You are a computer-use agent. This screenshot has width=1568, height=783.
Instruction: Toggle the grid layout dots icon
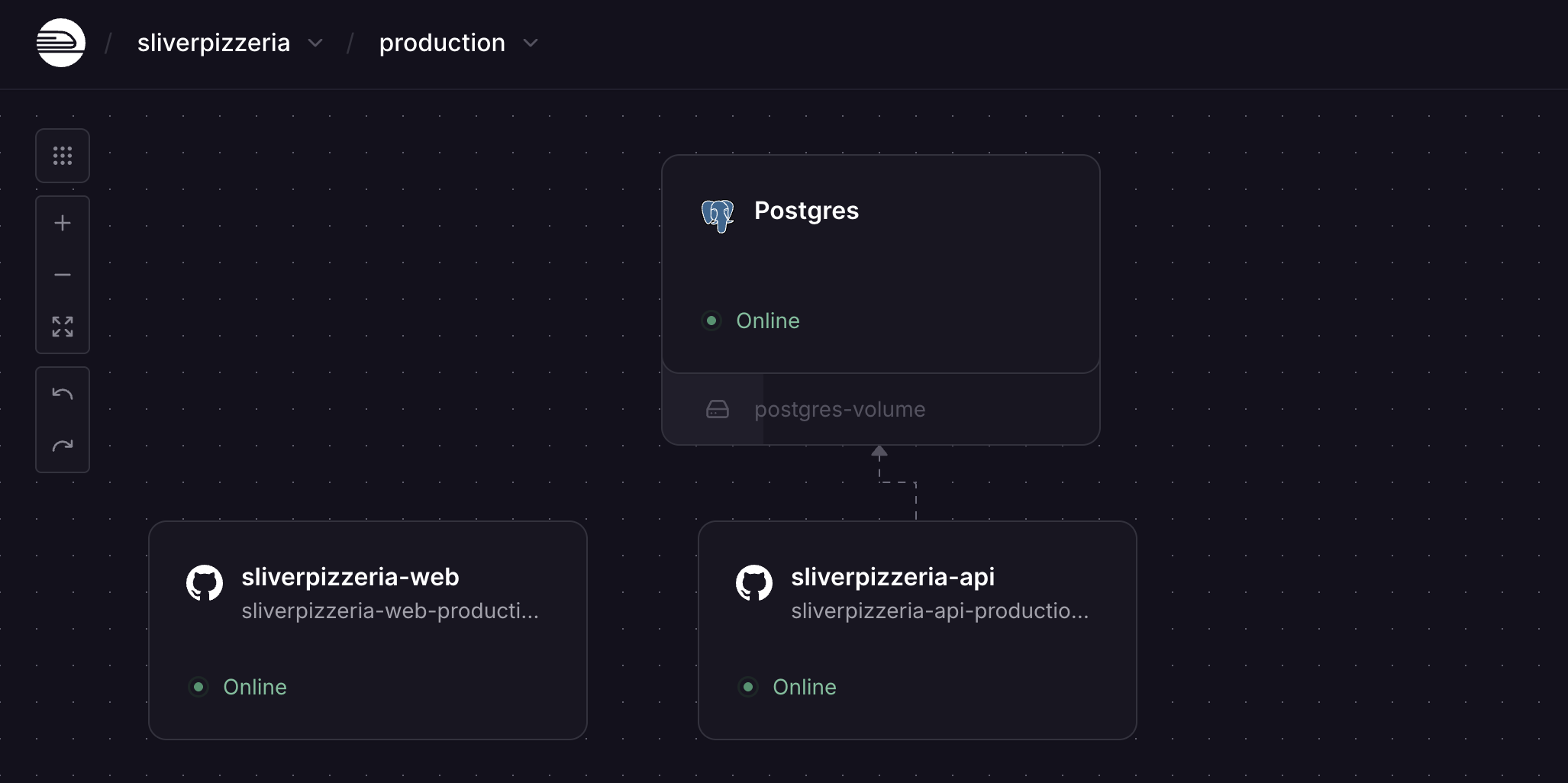(63, 156)
